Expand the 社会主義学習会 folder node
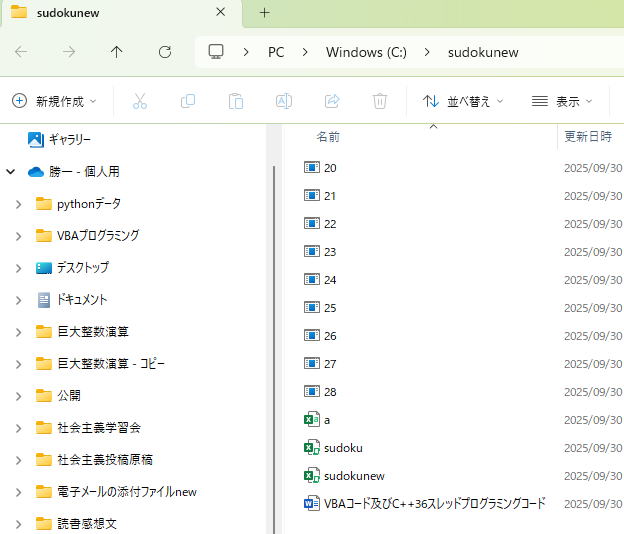 tap(18, 428)
